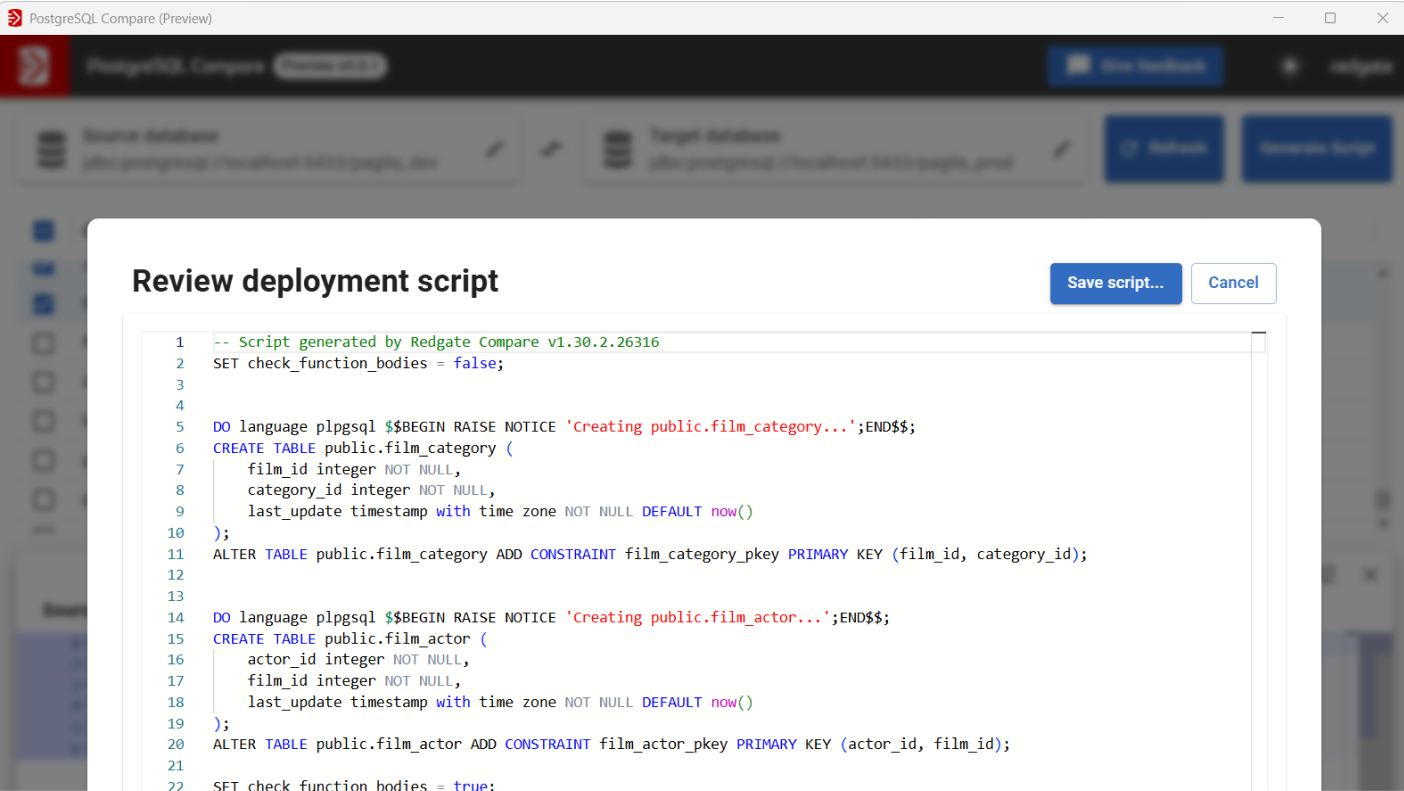Toggle the select-all checkbox above object list
The height and width of the screenshot is (791, 1404).
coord(44,231)
